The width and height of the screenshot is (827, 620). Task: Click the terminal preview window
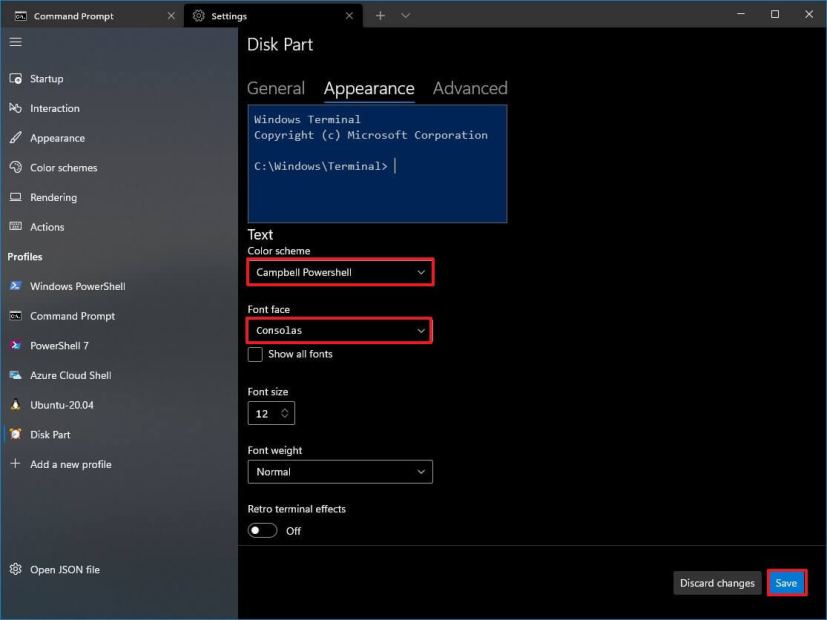point(377,163)
